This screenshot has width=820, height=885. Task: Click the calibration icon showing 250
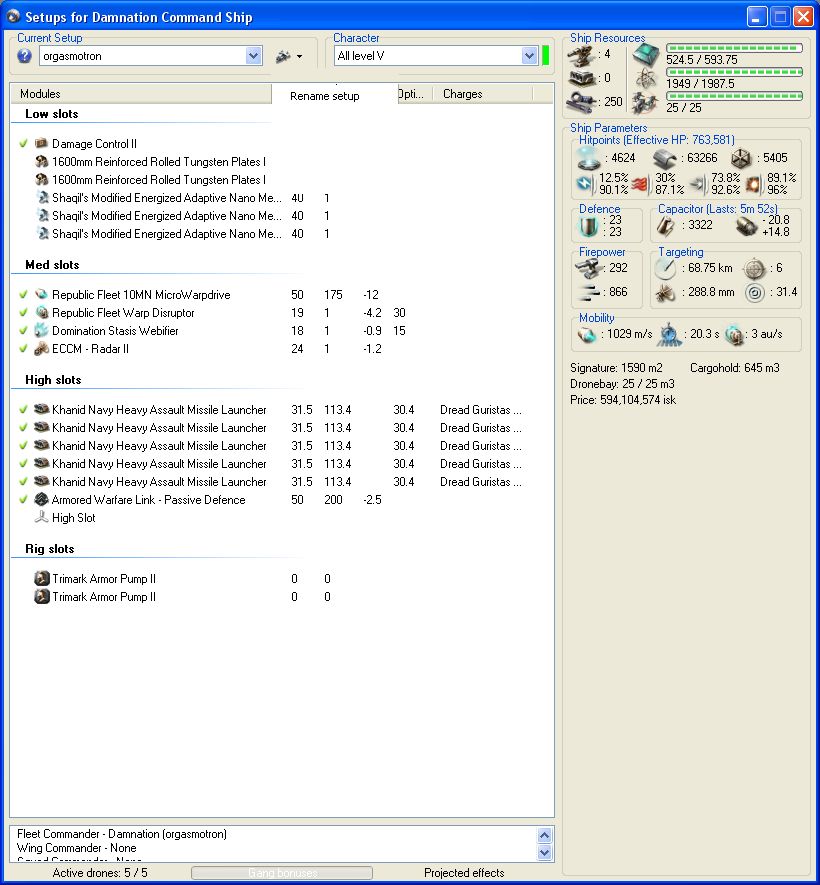click(x=581, y=102)
